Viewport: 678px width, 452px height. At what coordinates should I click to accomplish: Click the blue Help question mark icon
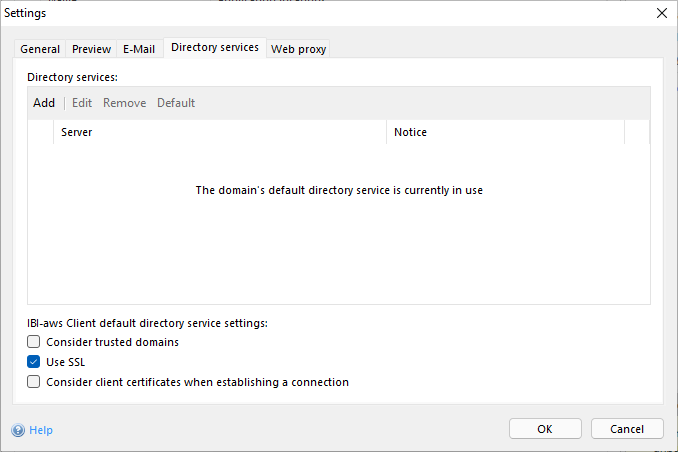pos(18,430)
